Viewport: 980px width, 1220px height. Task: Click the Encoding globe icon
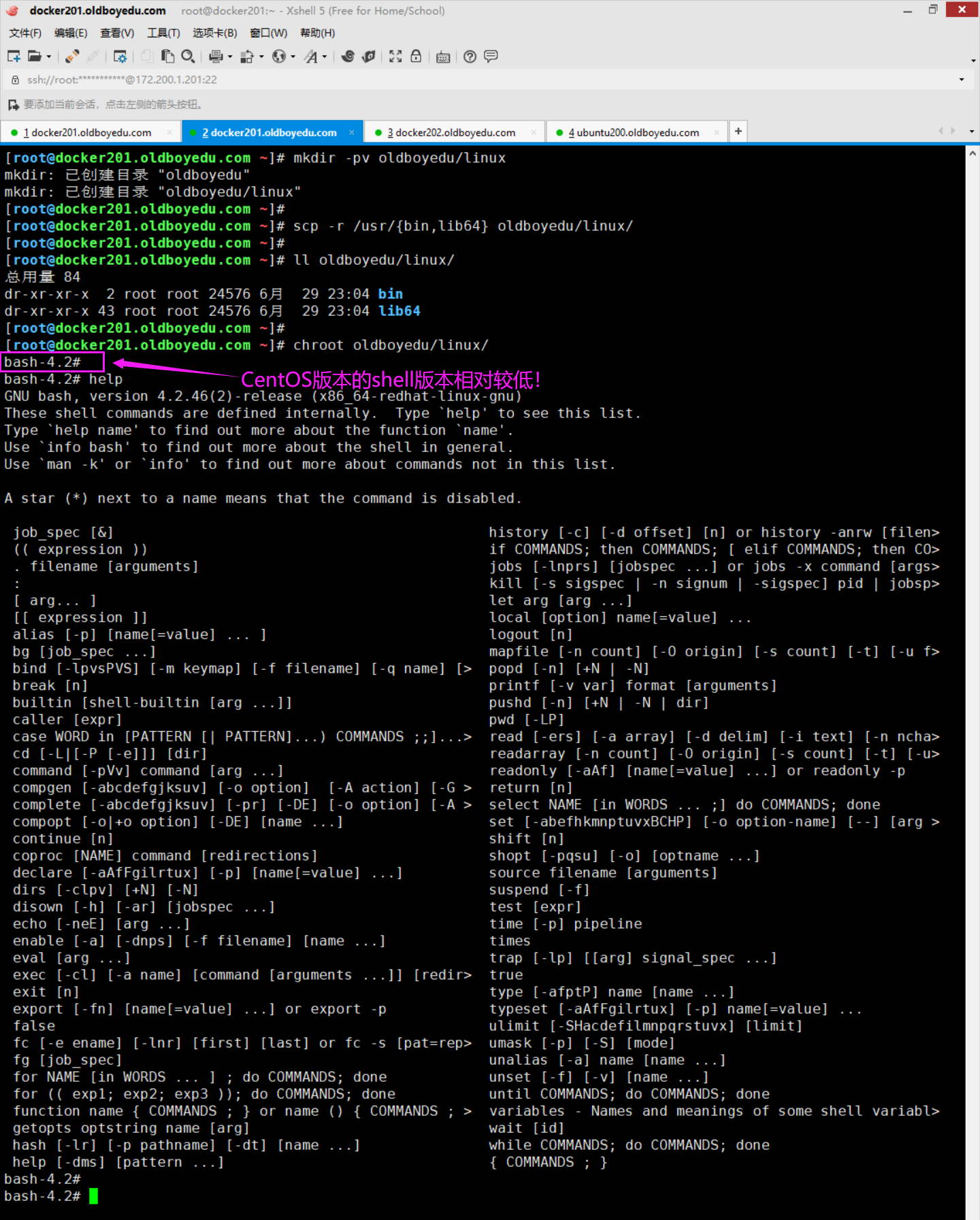(x=279, y=57)
